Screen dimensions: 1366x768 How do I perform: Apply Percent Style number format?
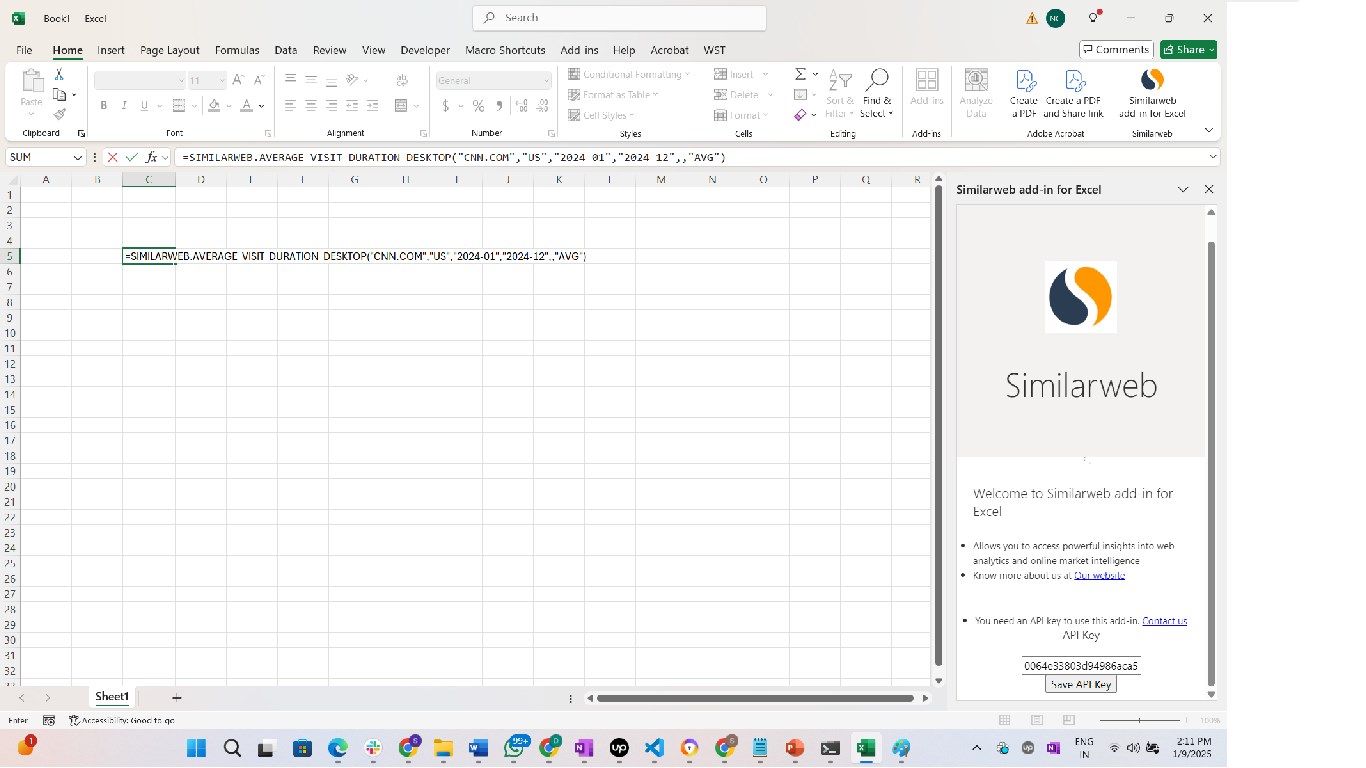click(x=478, y=106)
